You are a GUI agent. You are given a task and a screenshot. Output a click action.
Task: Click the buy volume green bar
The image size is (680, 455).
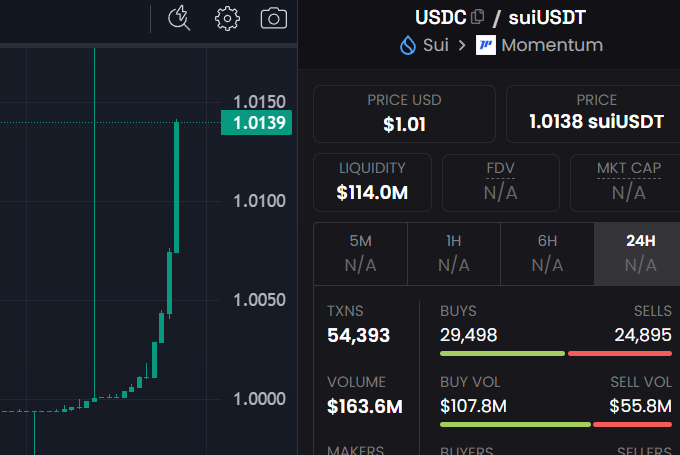pos(515,424)
